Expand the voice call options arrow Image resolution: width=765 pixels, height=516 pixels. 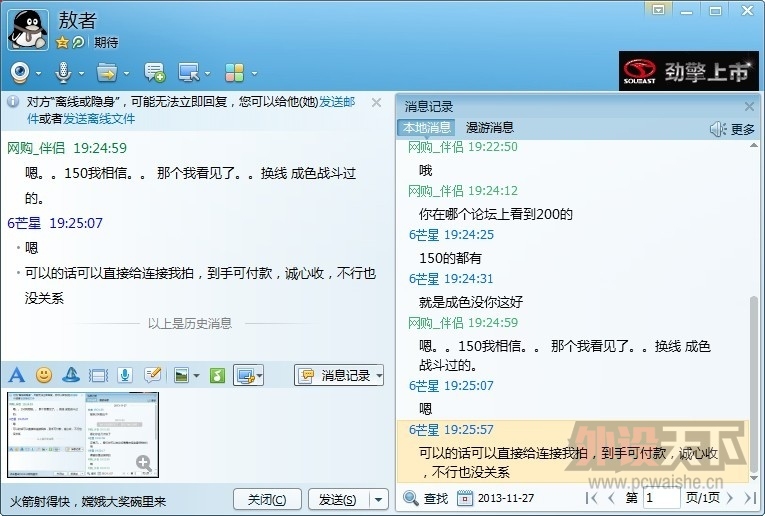[81, 74]
